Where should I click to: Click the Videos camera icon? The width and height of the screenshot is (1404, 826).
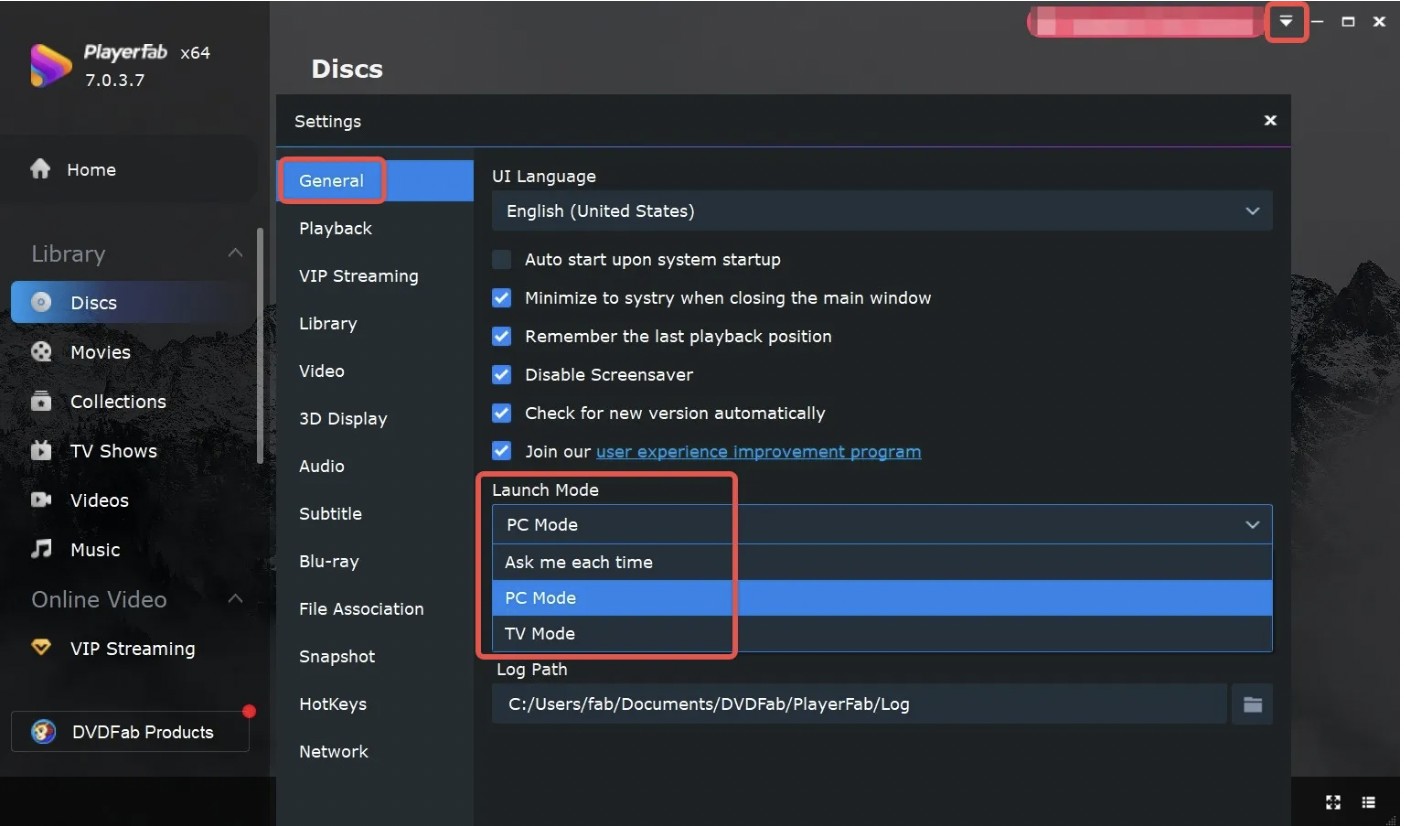[41, 500]
